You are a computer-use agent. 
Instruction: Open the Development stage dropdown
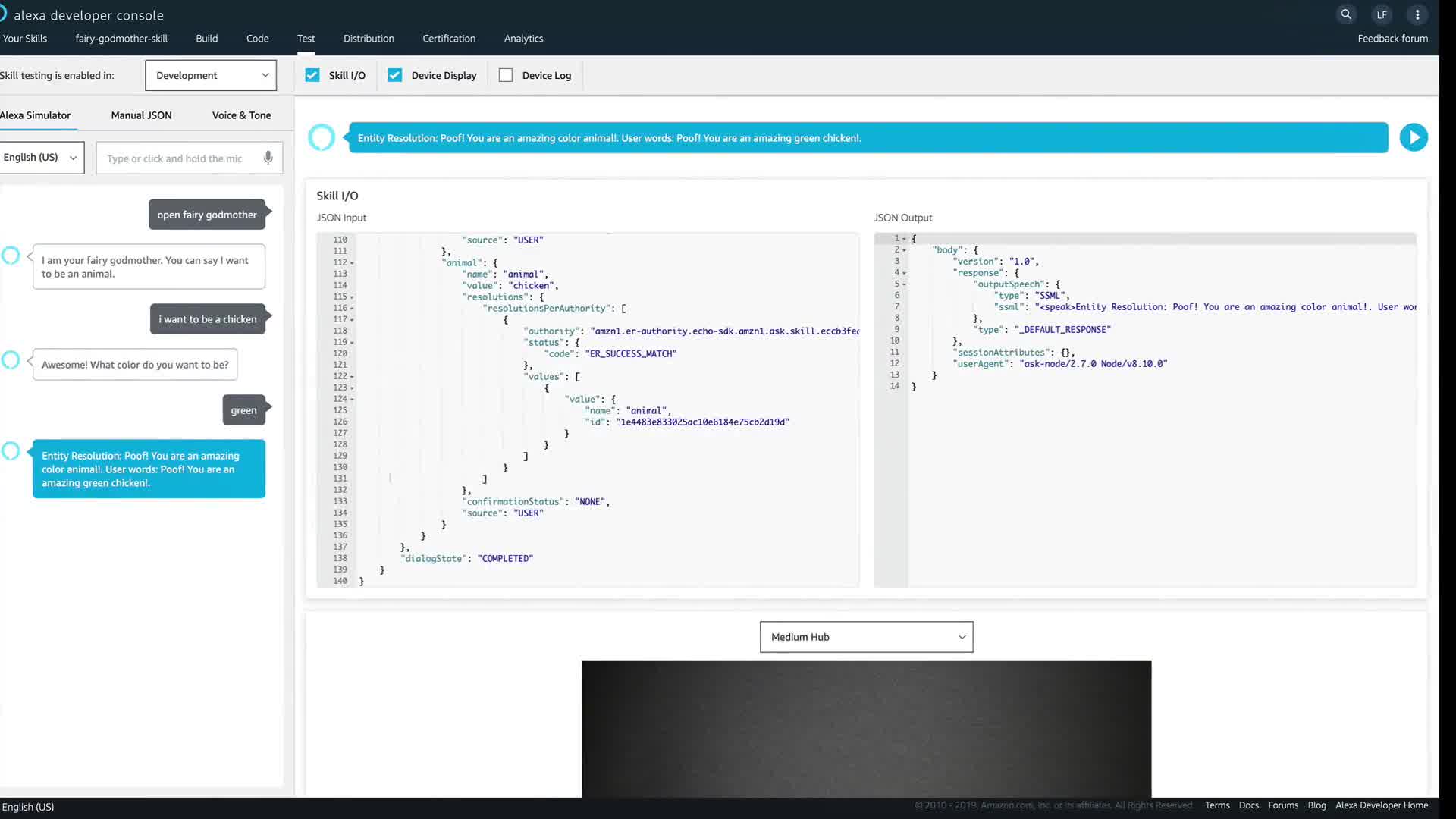[x=211, y=75]
